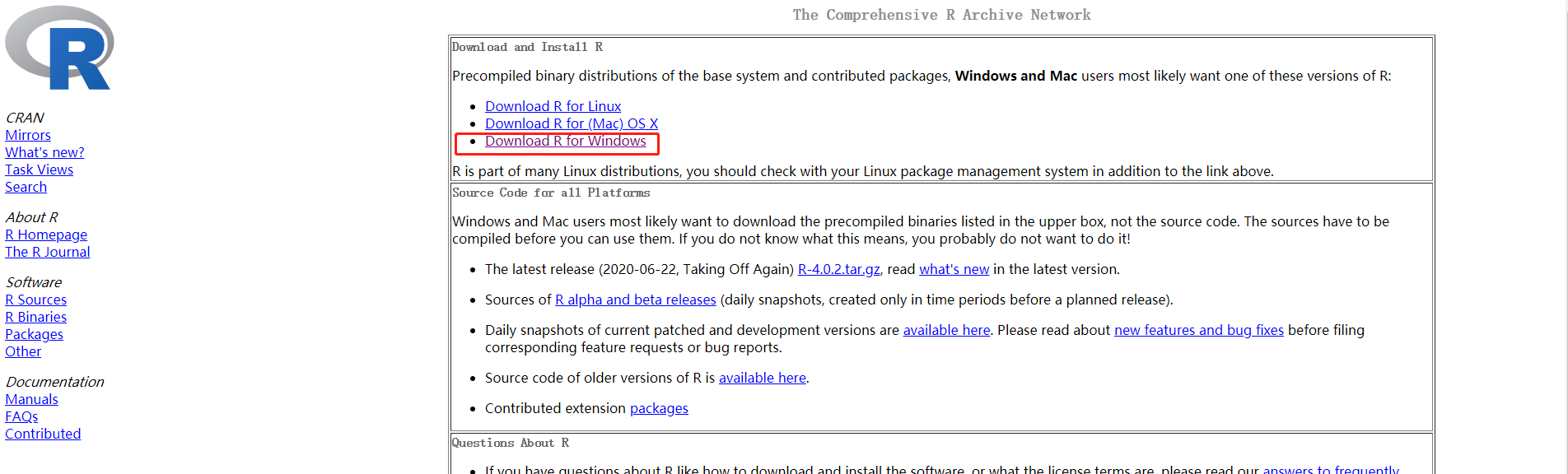Click Download R for Windows link
This screenshot has height=474, width=1568.
[x=565, y=141]
